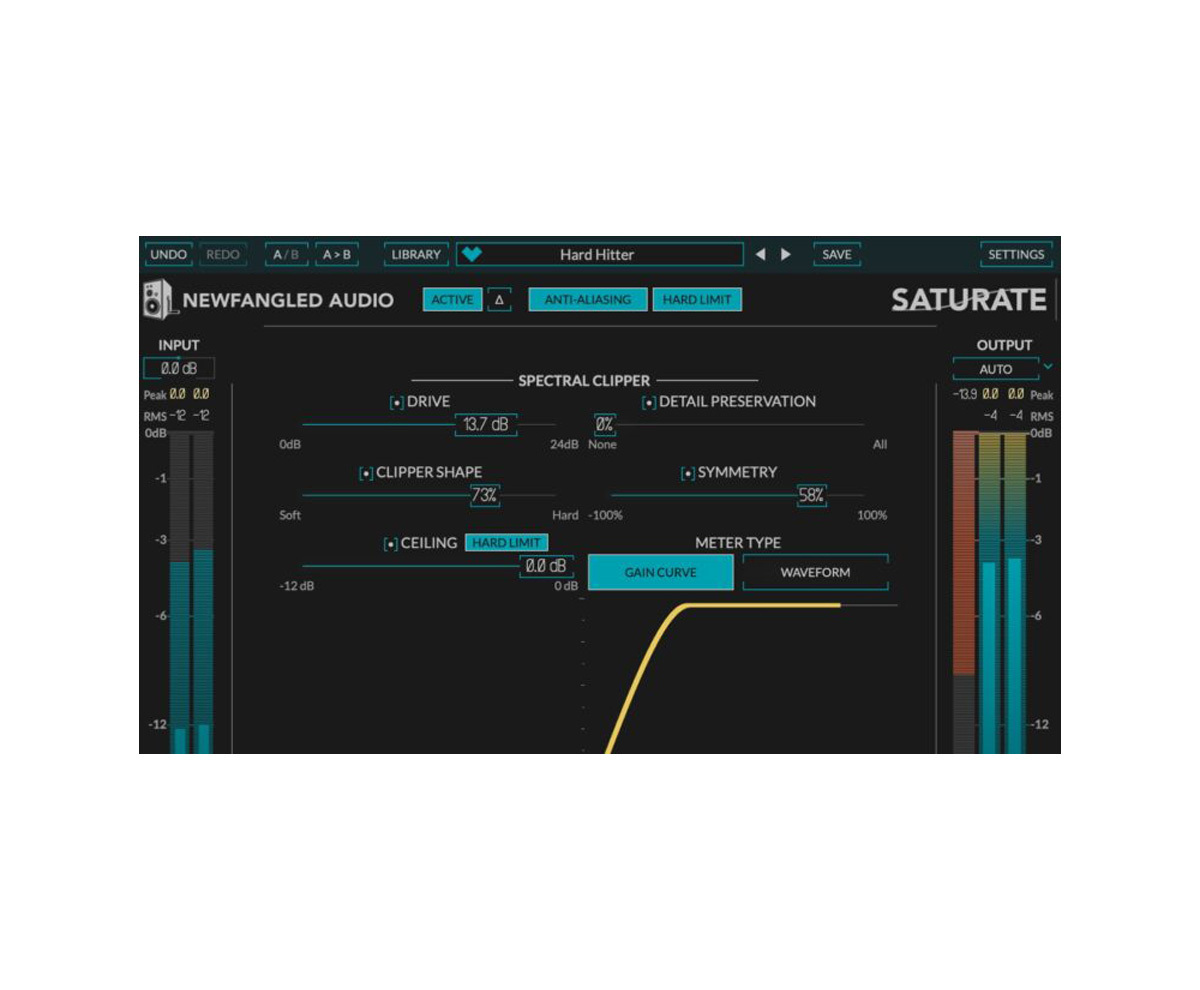
Task: Open the Library browser
Action: tap(416, 254)
